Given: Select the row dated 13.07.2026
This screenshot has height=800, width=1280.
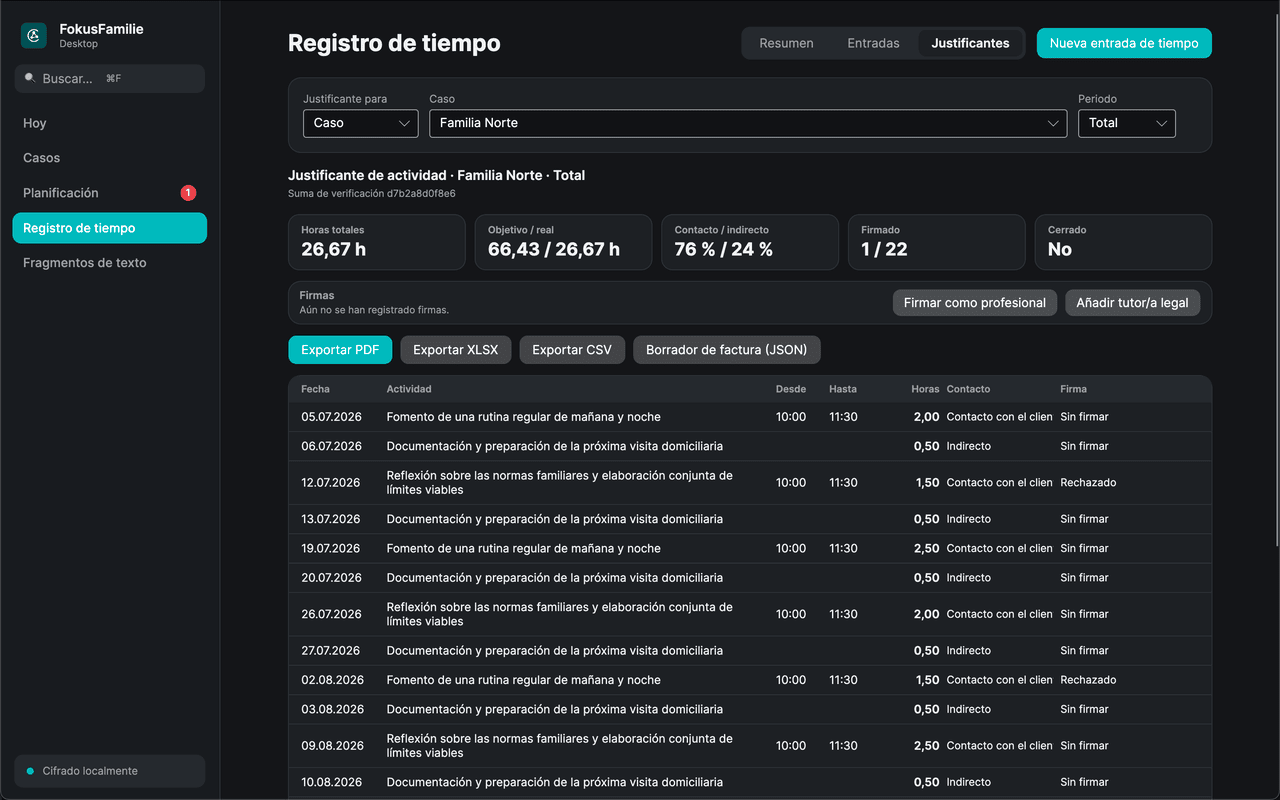Looking at the screenshot, I should pyautogui.click(x=750, y=519).
